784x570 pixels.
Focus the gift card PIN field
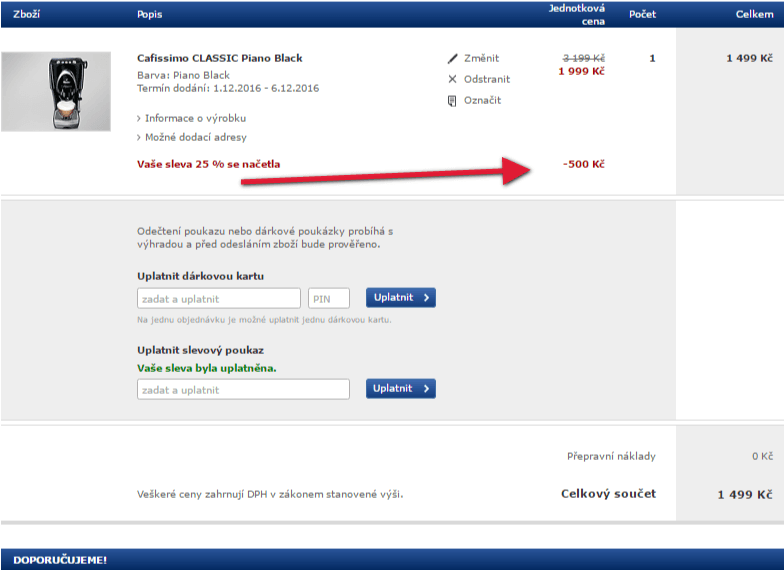pos(328,298)
